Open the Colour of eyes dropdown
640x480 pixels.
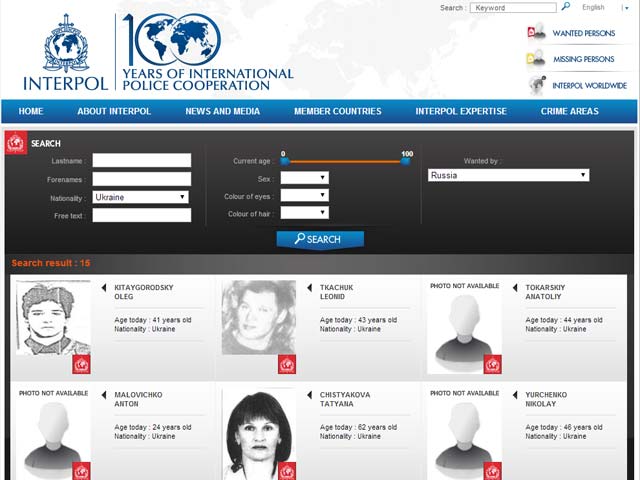click(x=304, y=195)
